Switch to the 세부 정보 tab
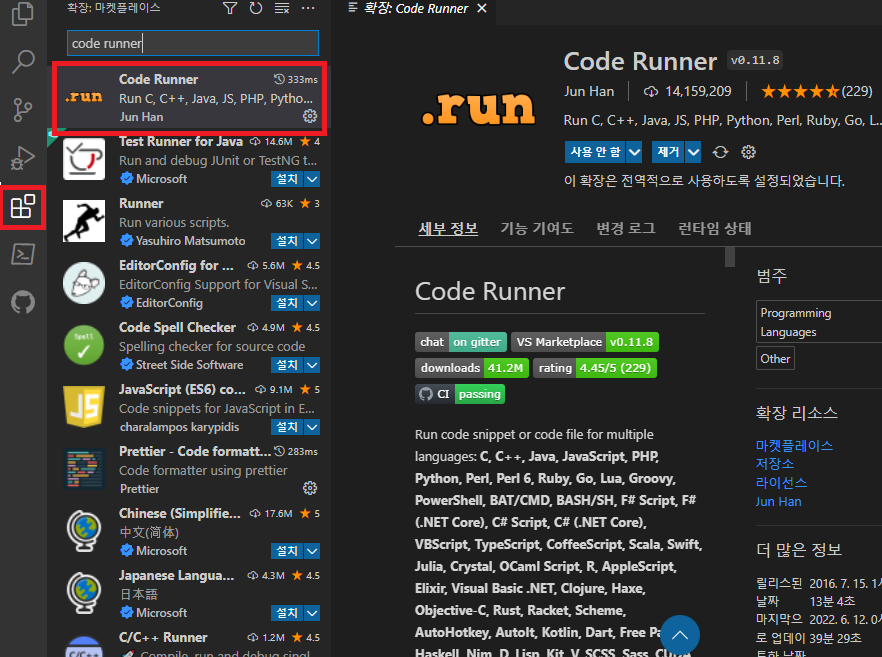The image size is (882, 657). (x=448, y=228)
